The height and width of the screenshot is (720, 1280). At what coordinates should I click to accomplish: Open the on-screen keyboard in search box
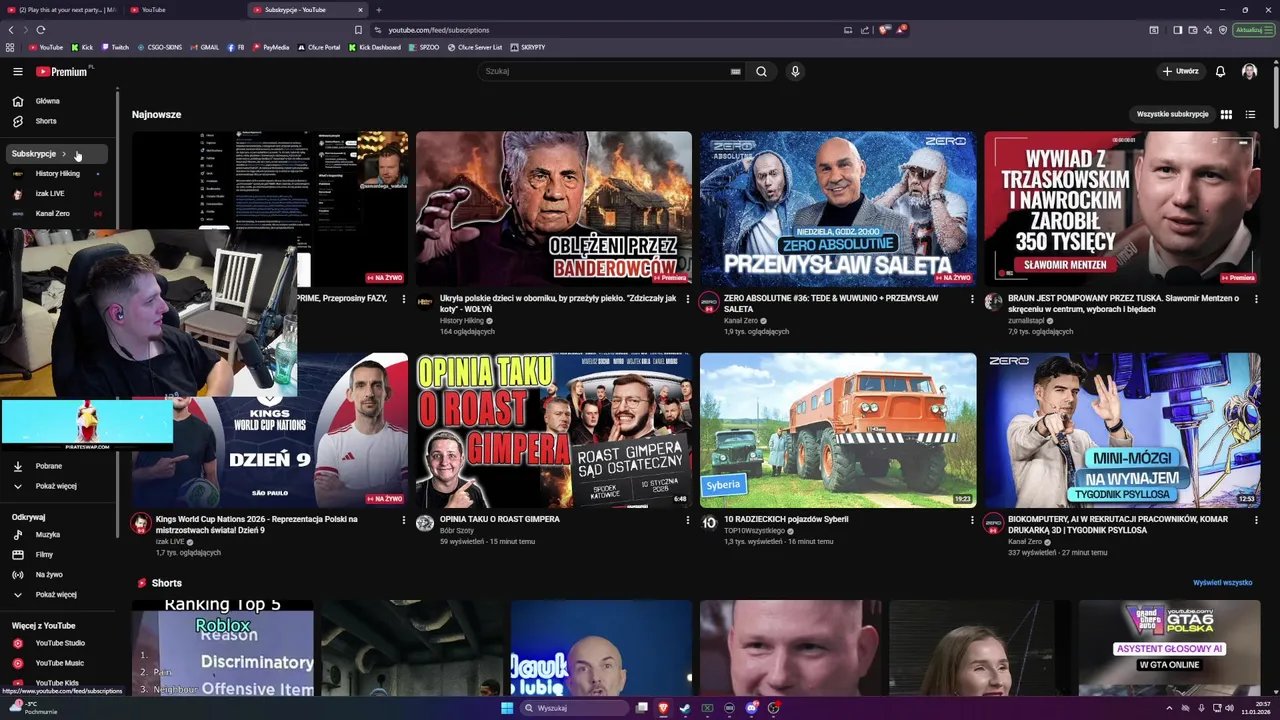pos(736,72)
